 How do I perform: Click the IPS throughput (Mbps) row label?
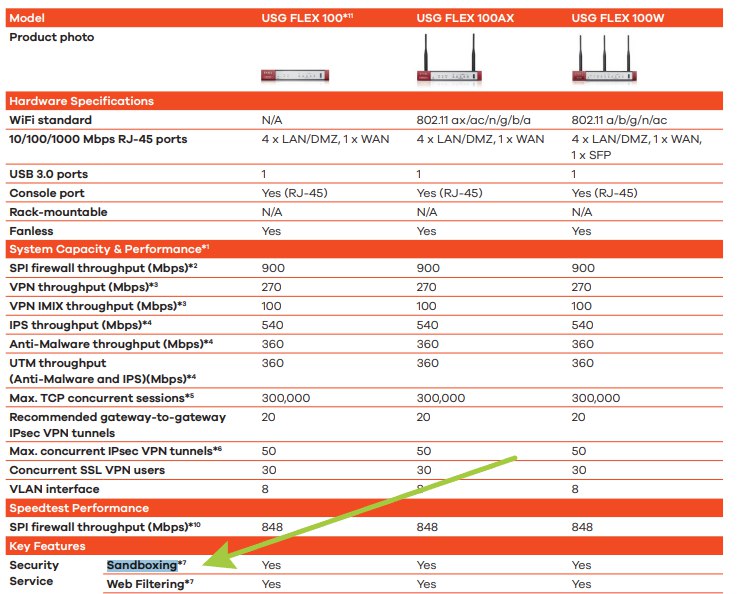pyautogui.click(x=80, y=325)
